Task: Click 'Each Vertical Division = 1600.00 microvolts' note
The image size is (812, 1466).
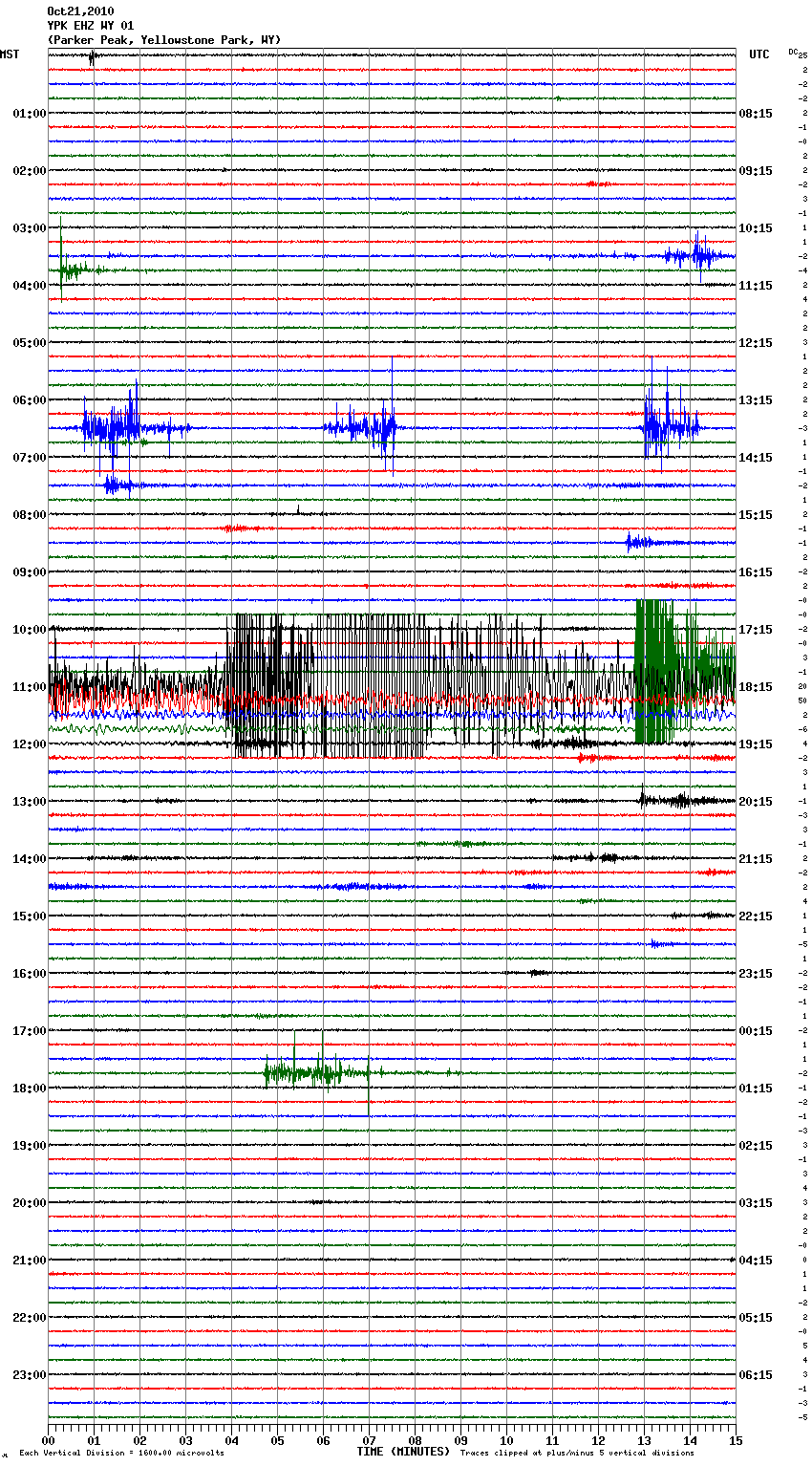Action: (x=121, y=1454)
